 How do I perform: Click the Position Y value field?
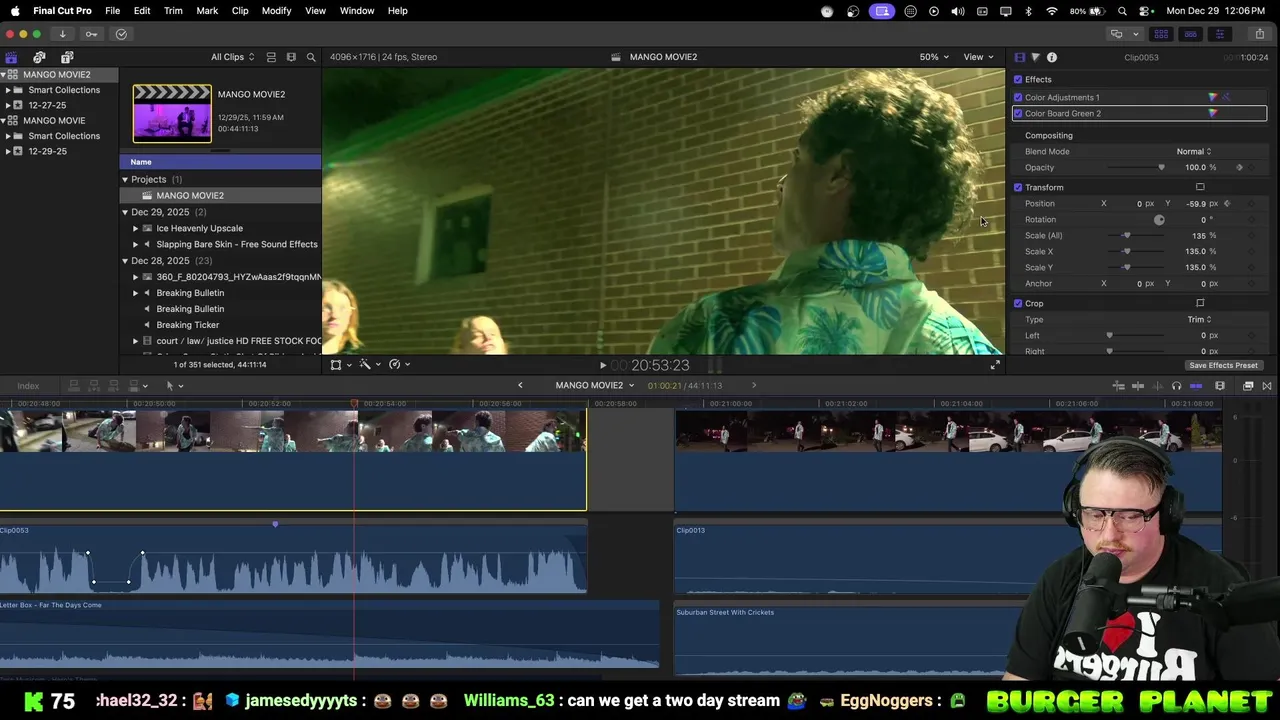click(1196, 203)
